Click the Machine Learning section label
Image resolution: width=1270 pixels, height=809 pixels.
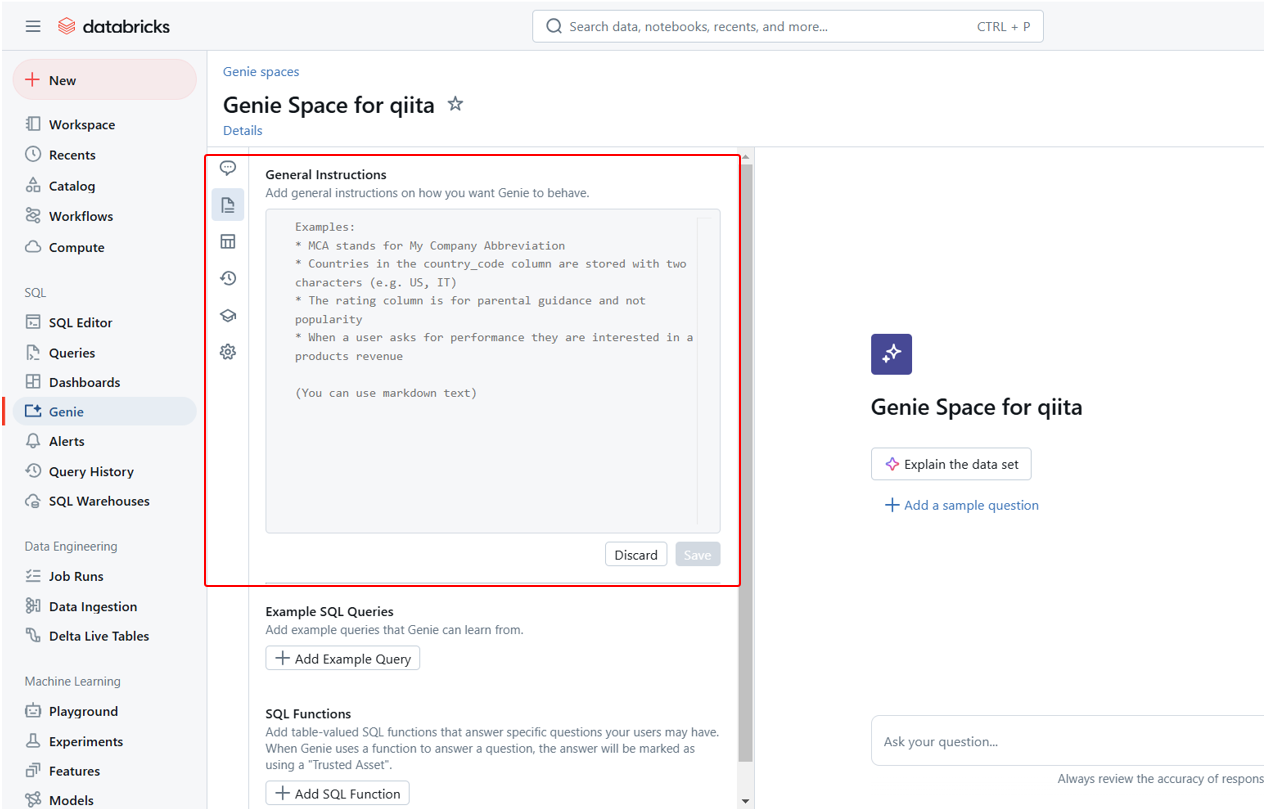click(x=73, y=682)
